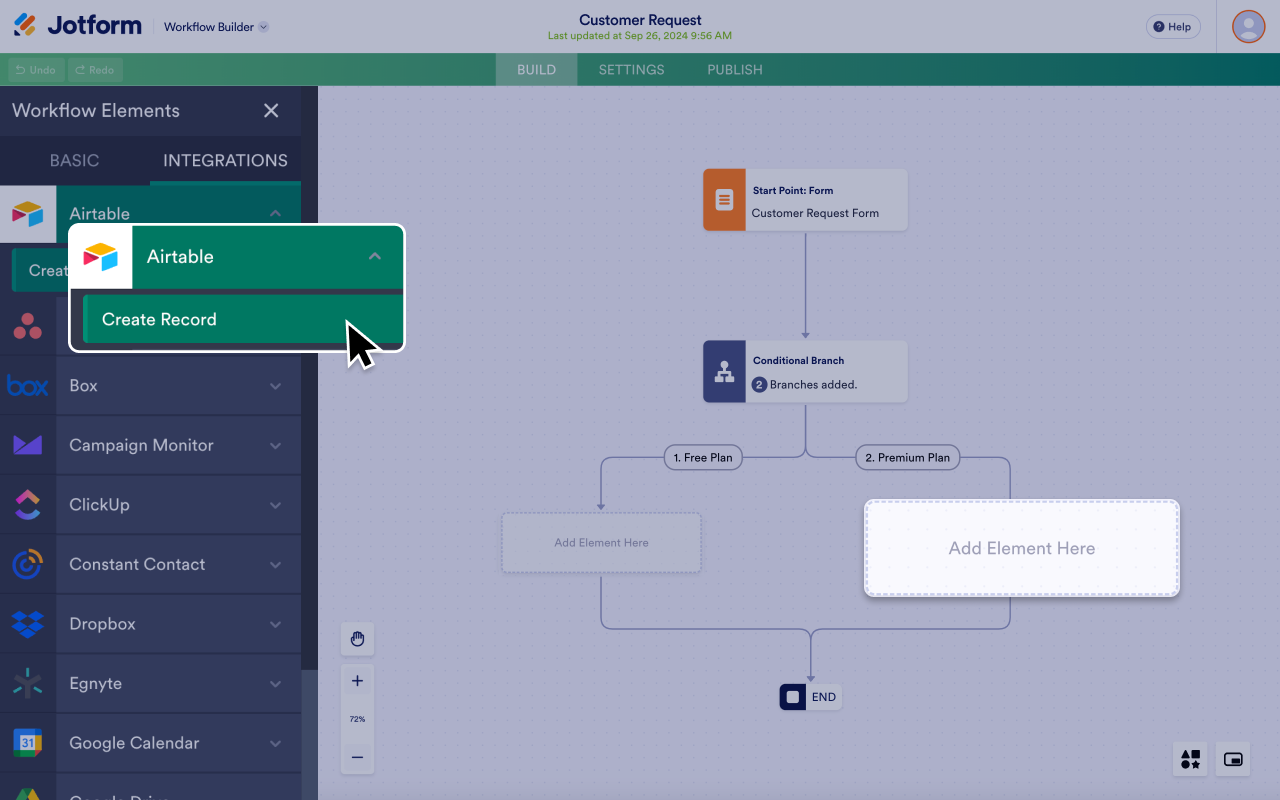Click the Create Record action

click(243, 319)
